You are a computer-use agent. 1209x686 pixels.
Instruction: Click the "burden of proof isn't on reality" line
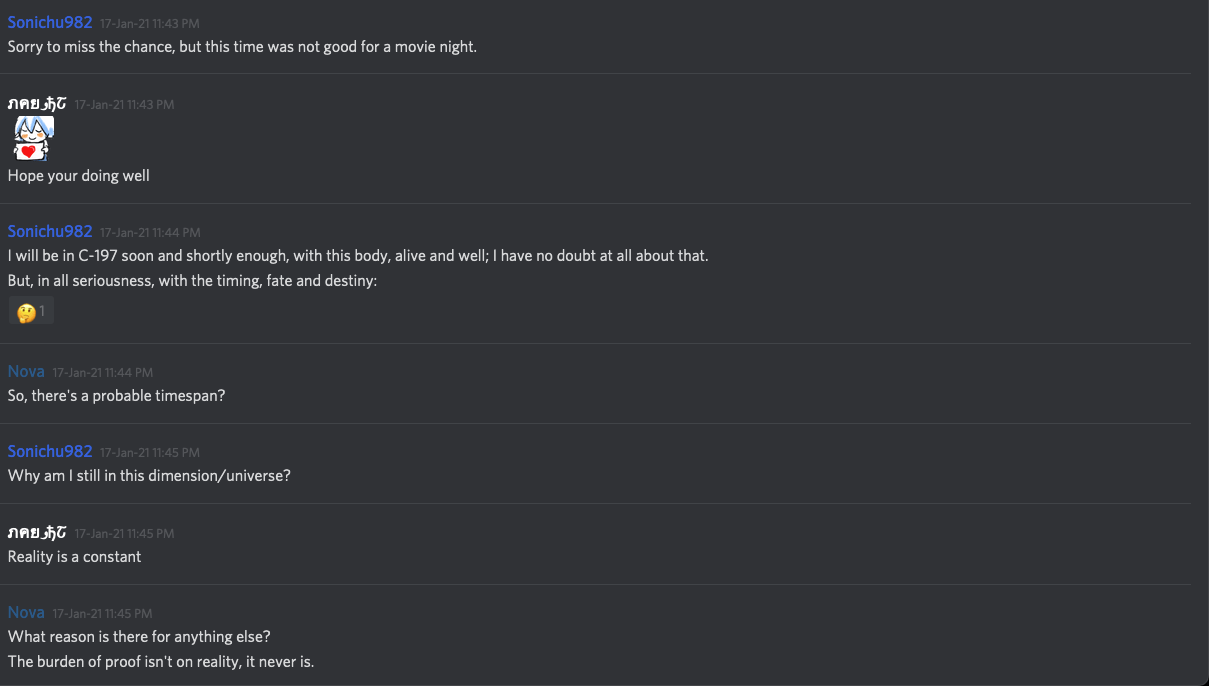tap(161, 661)
